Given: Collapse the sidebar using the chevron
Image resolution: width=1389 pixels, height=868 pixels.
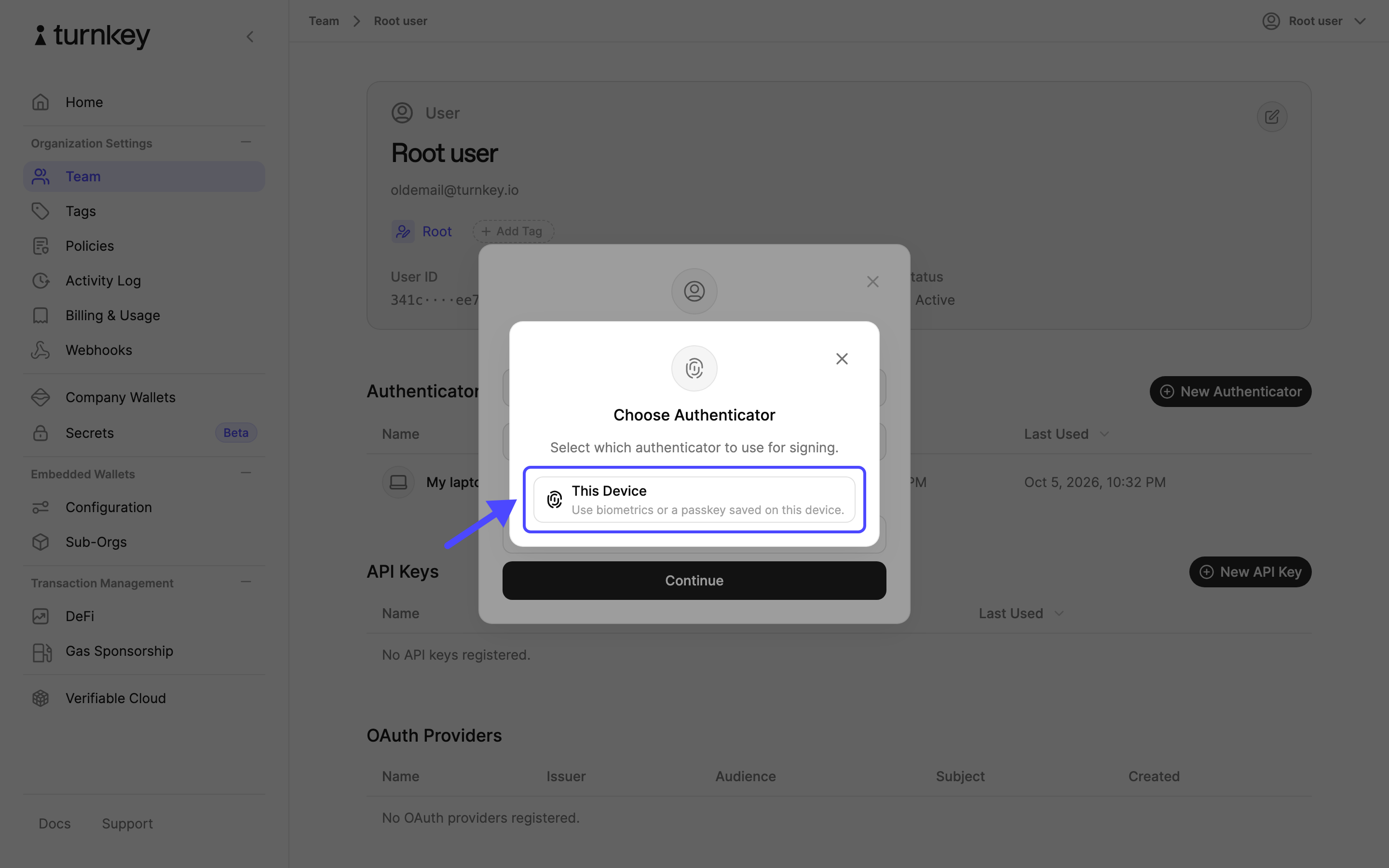Looking at the screenshot, I should click(x=250, y=37).
